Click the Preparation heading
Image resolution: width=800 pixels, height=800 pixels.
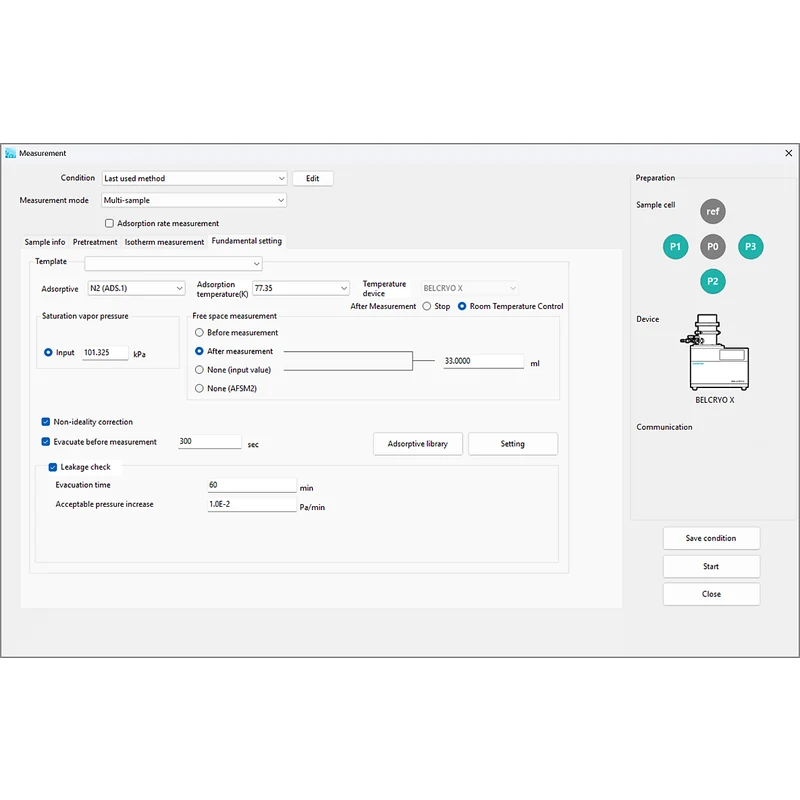pos(655,178)
